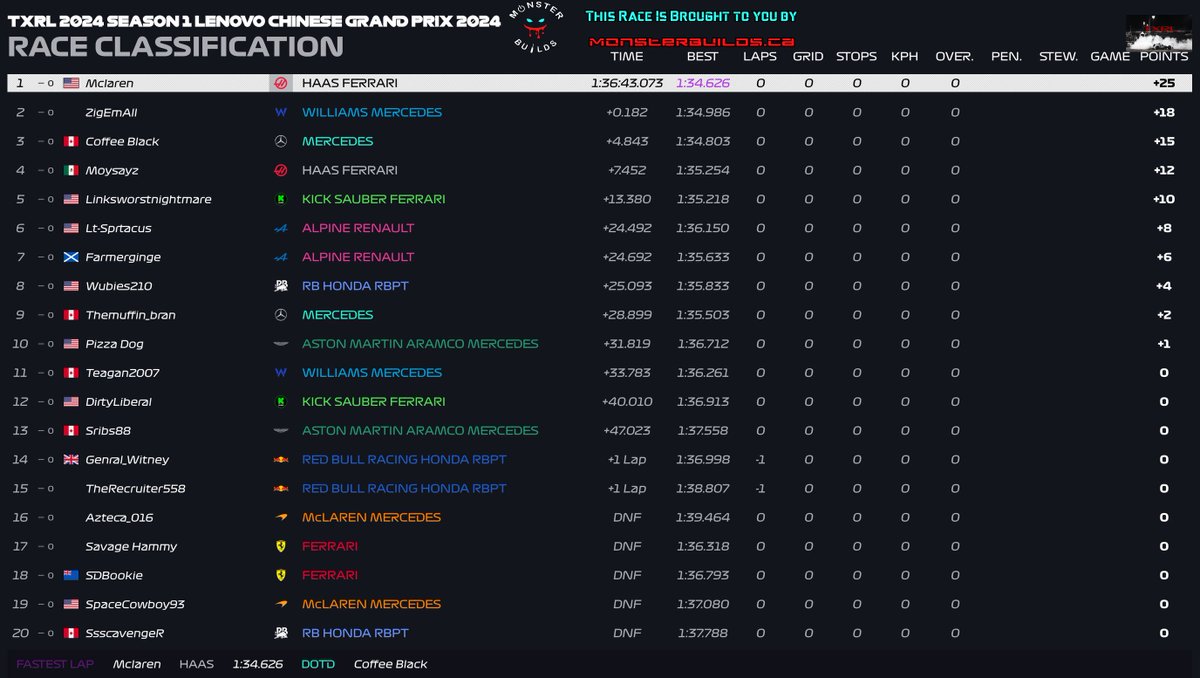Click the Haas logo in Moysayz's row
1200x678 pixels.
point(281,171)
